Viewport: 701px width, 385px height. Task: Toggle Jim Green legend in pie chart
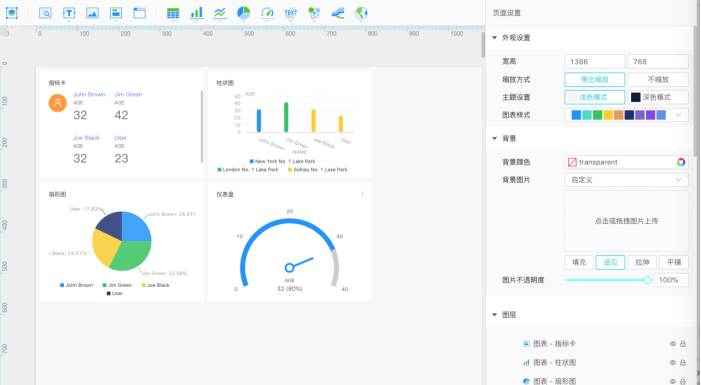click(117, 285)
